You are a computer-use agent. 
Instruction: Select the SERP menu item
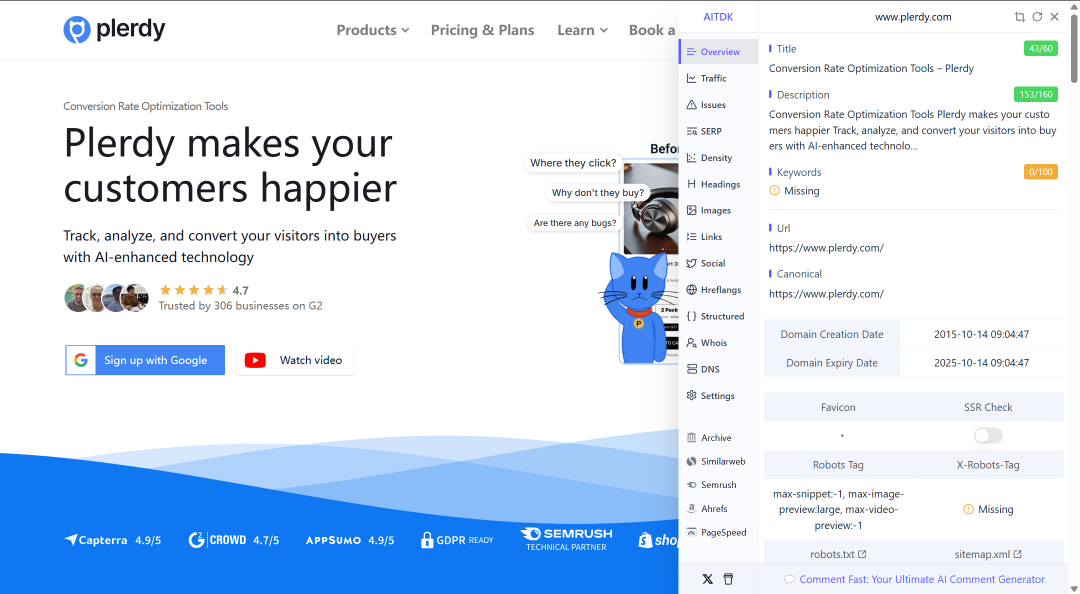pos(710,131)
